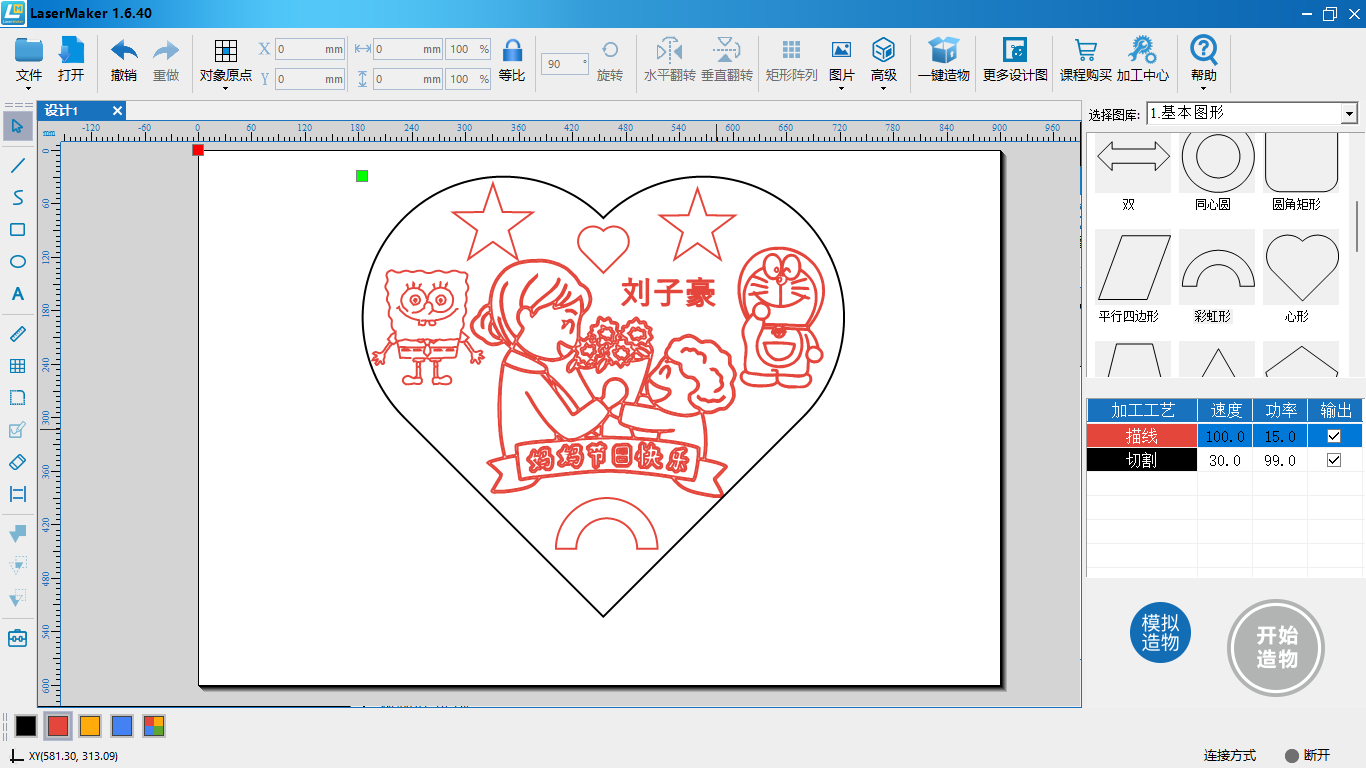Redo with the 重做 arrow
Screen dimensions: 1366x768
tap(166, 50)
